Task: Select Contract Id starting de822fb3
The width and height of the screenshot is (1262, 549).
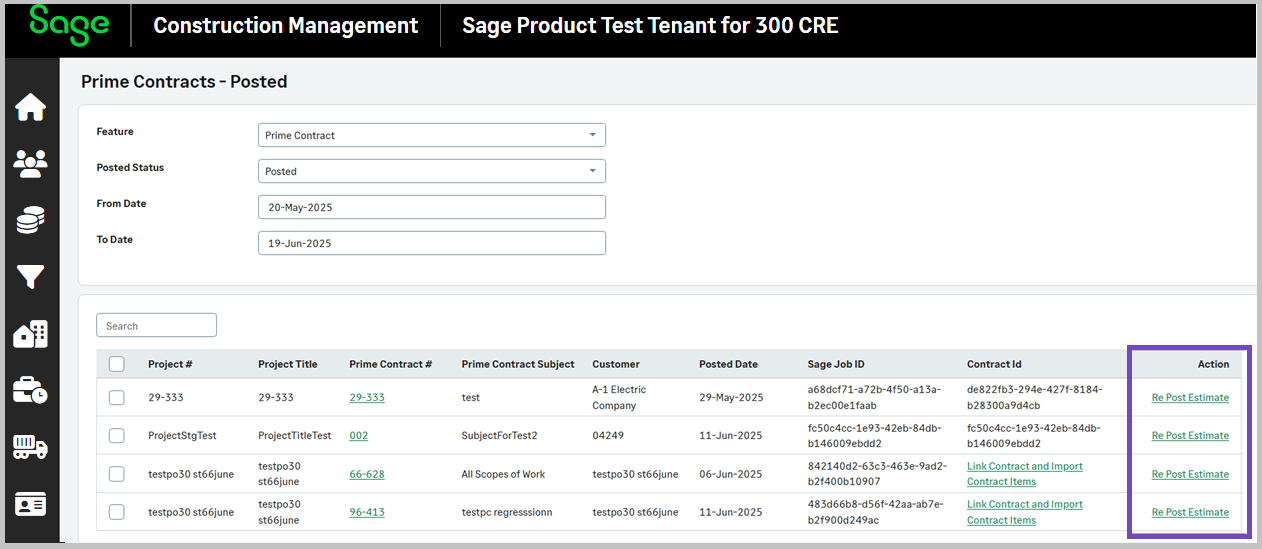Action: pyautogui.click(x=1034, y=397)
